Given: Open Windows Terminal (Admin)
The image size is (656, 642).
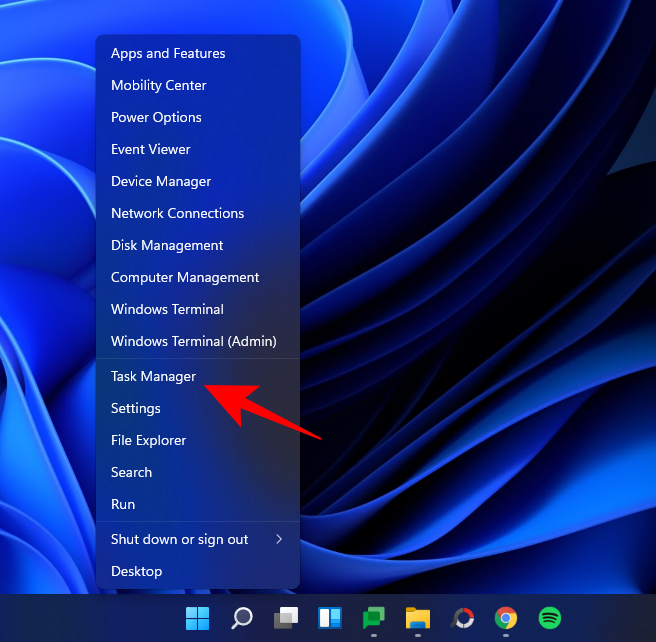Looking at the screenshot, I should [193, 341].
